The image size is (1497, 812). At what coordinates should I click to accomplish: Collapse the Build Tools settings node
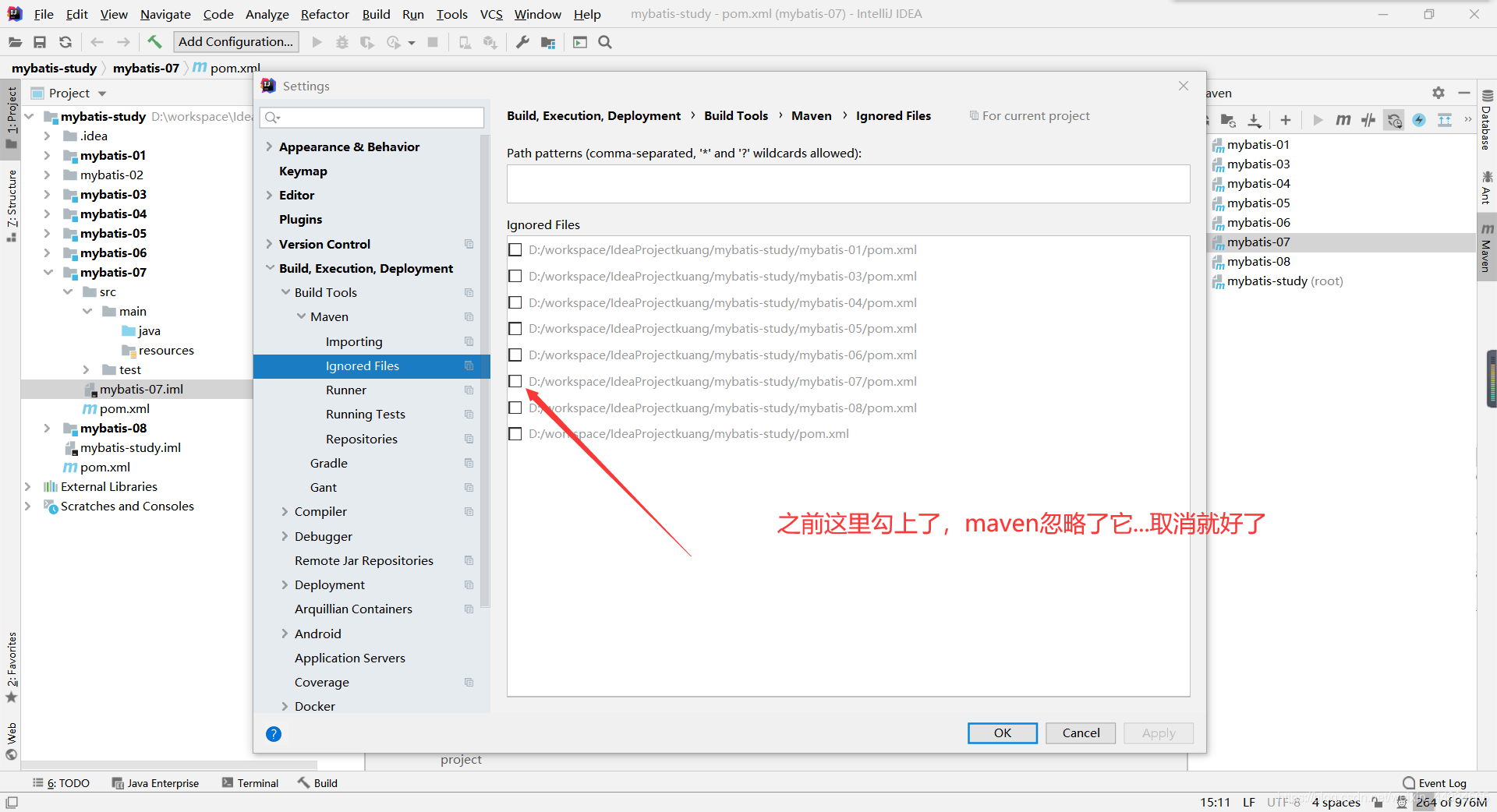285,292
